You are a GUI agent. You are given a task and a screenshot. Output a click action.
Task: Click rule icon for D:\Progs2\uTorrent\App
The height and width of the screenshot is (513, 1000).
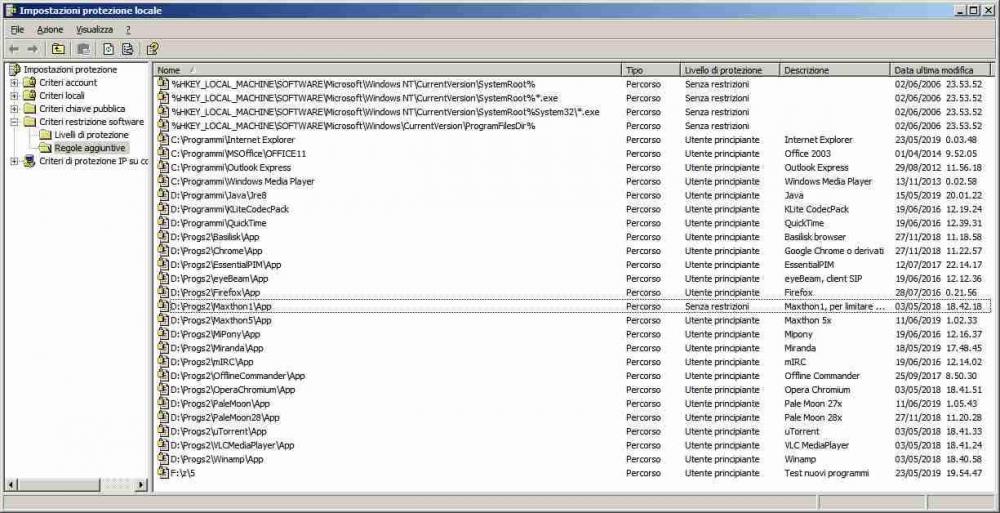click(x=163, y=431)
